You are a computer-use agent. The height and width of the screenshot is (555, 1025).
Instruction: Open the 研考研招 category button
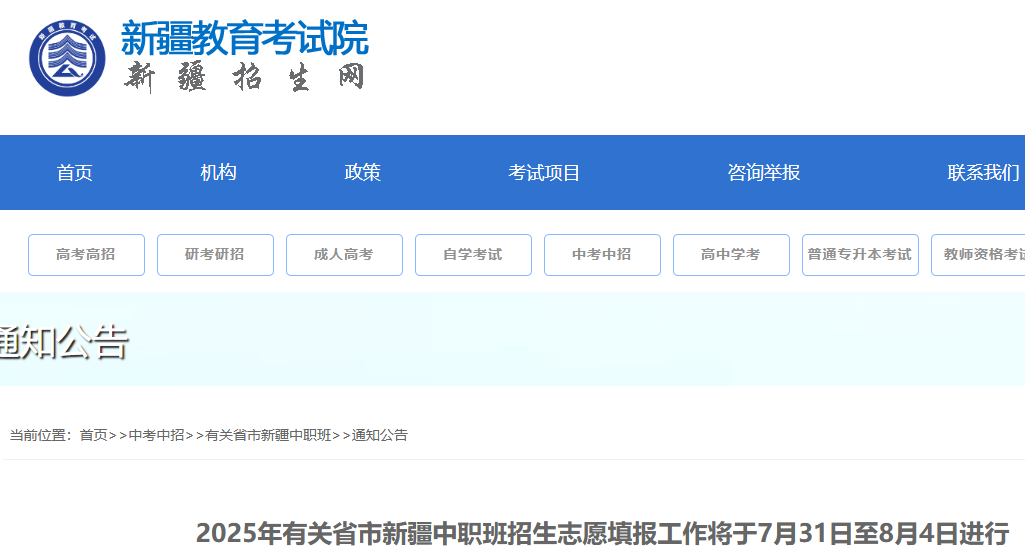[215, 255]
